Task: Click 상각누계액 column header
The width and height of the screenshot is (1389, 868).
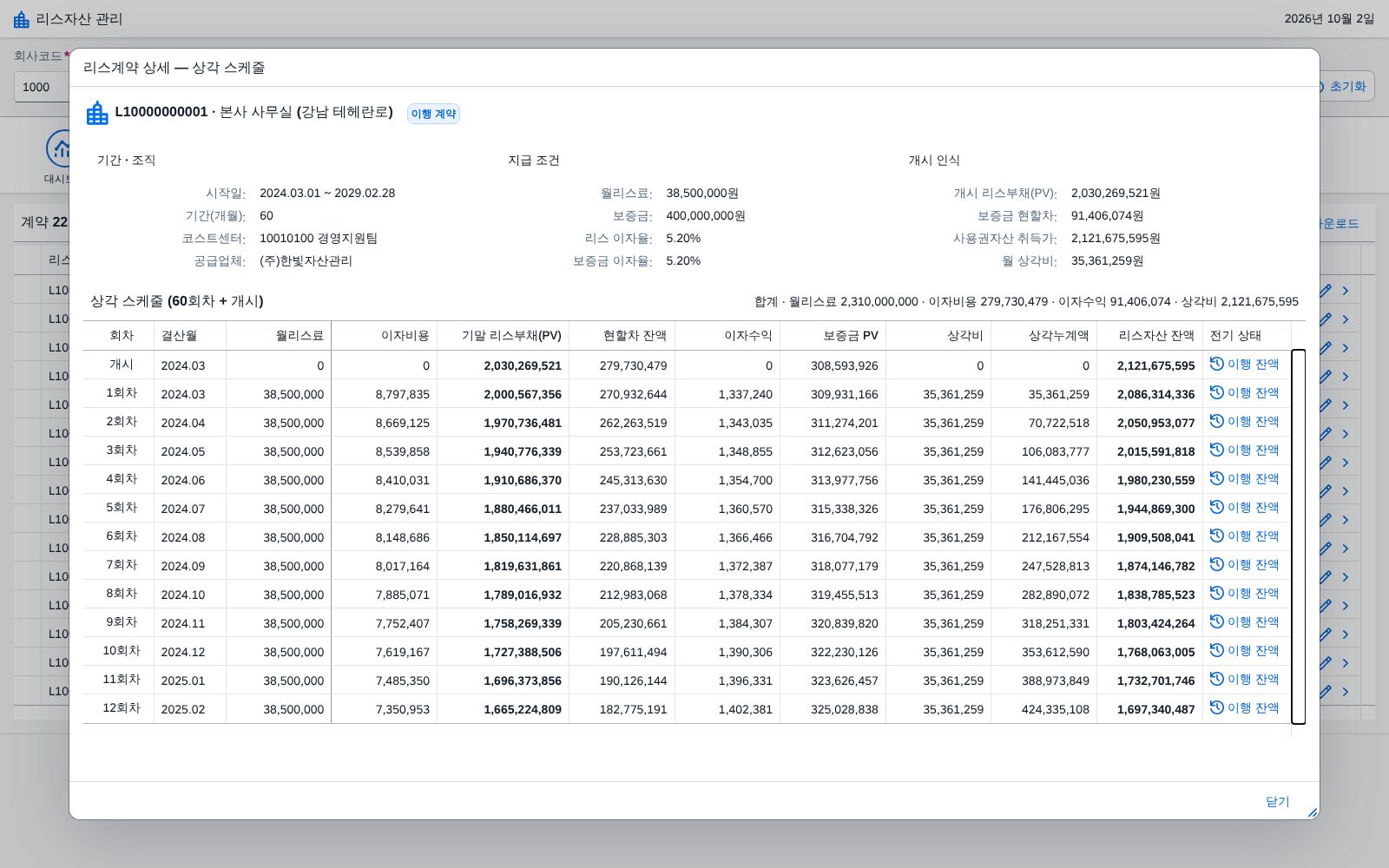Action: point(1043,336)
